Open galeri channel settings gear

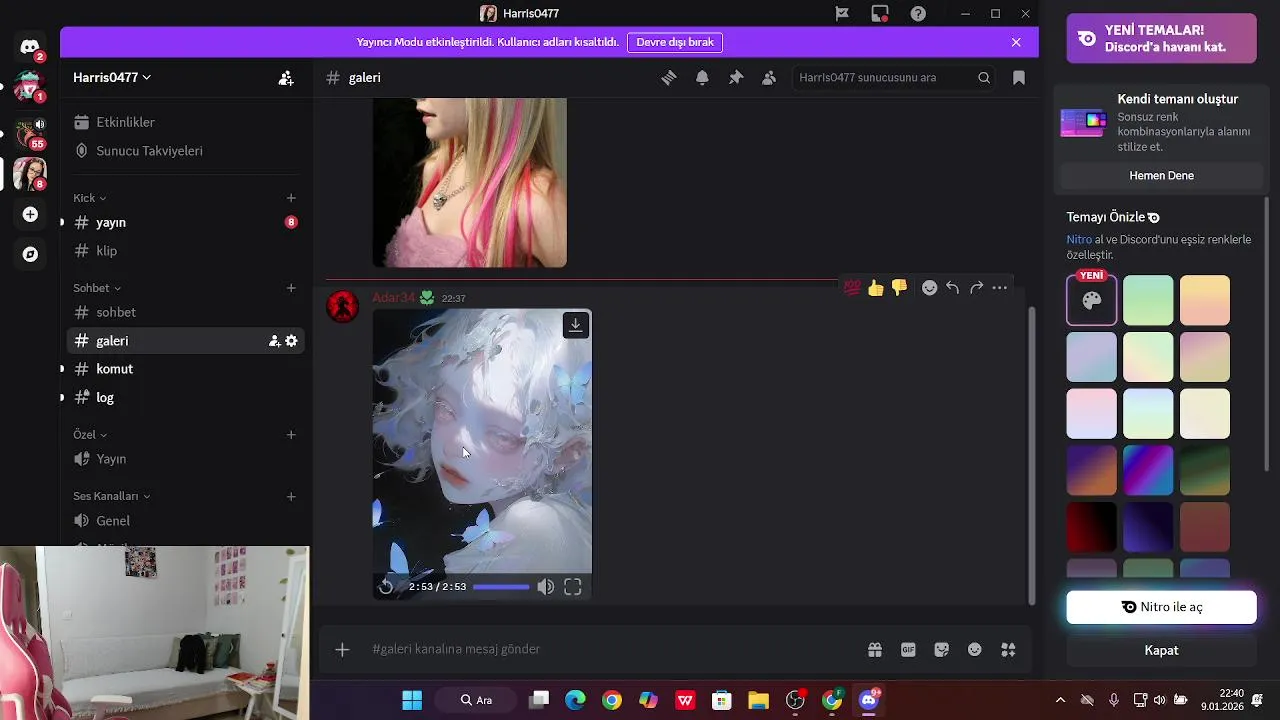291,341
